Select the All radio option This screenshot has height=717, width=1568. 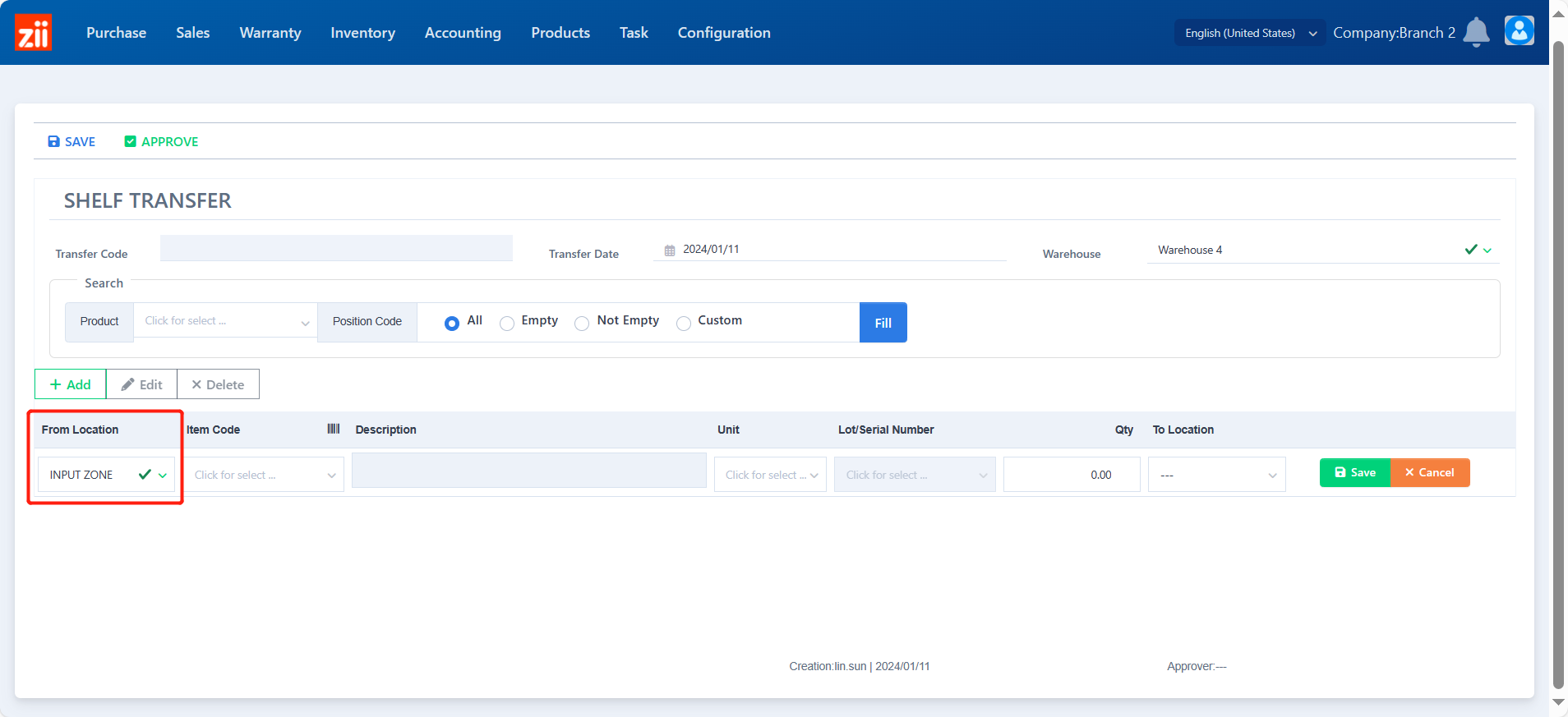pyautogui.click(x=452, y=323)
